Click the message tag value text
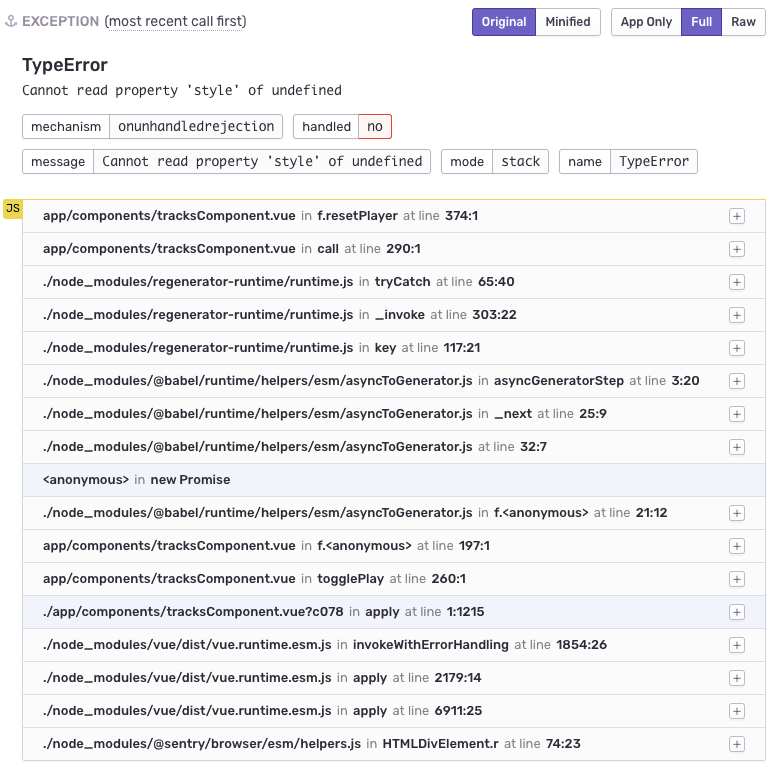 tap(262, 162)
